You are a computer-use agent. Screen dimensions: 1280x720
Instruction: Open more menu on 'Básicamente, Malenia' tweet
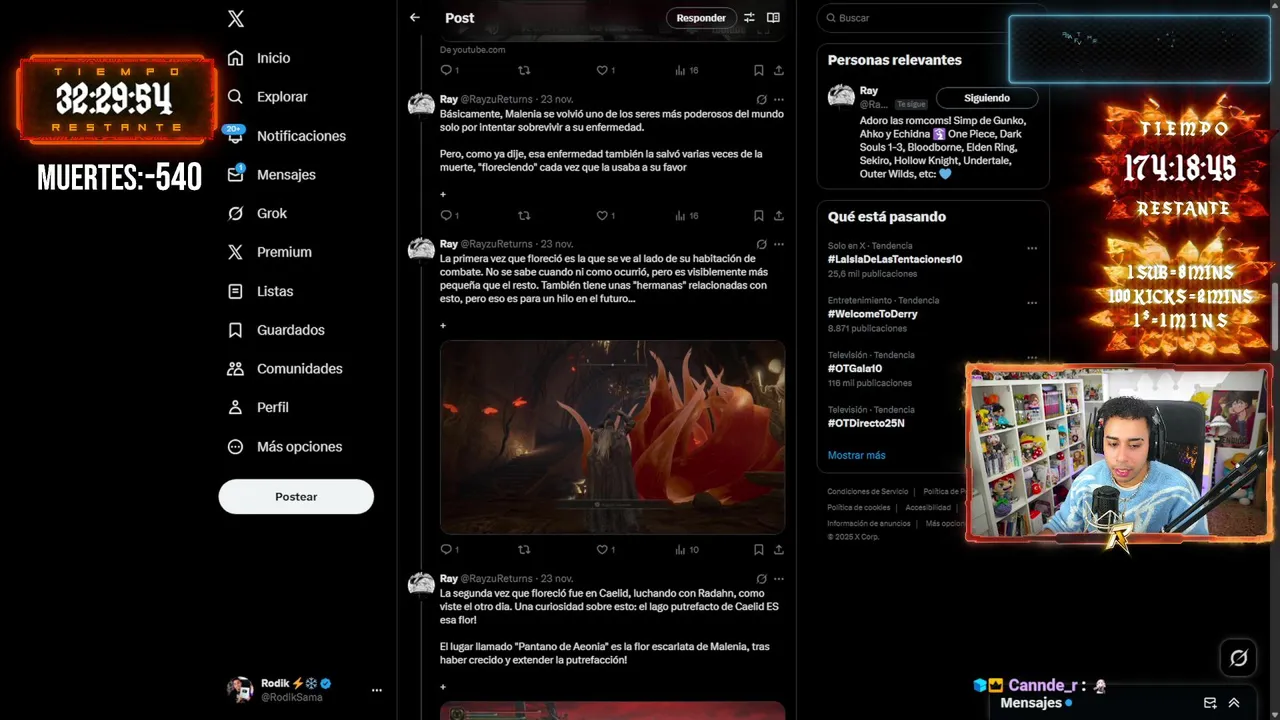(x=779, y=100)
